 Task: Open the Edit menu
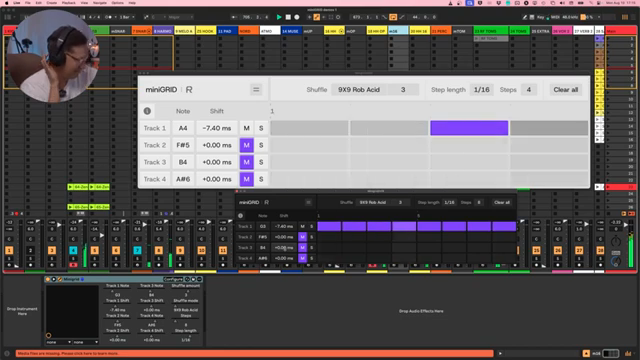pos(38,3)
